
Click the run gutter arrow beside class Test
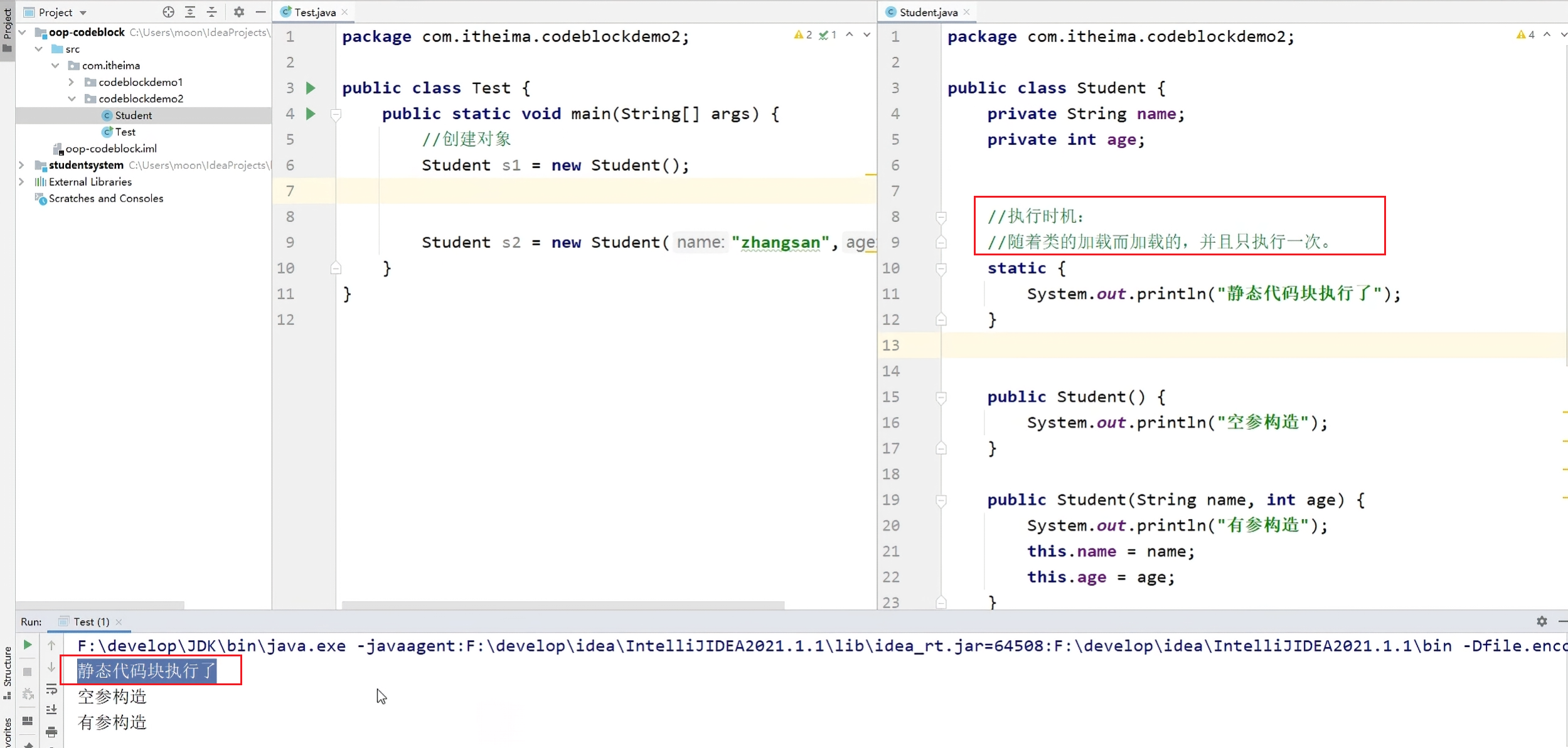[311, 88]
